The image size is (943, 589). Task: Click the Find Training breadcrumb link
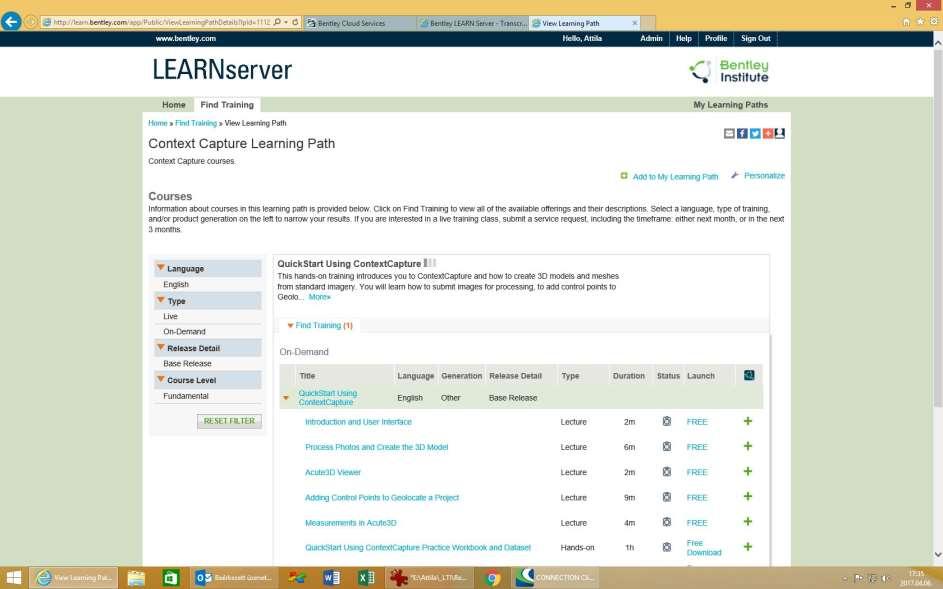[196, 123]
